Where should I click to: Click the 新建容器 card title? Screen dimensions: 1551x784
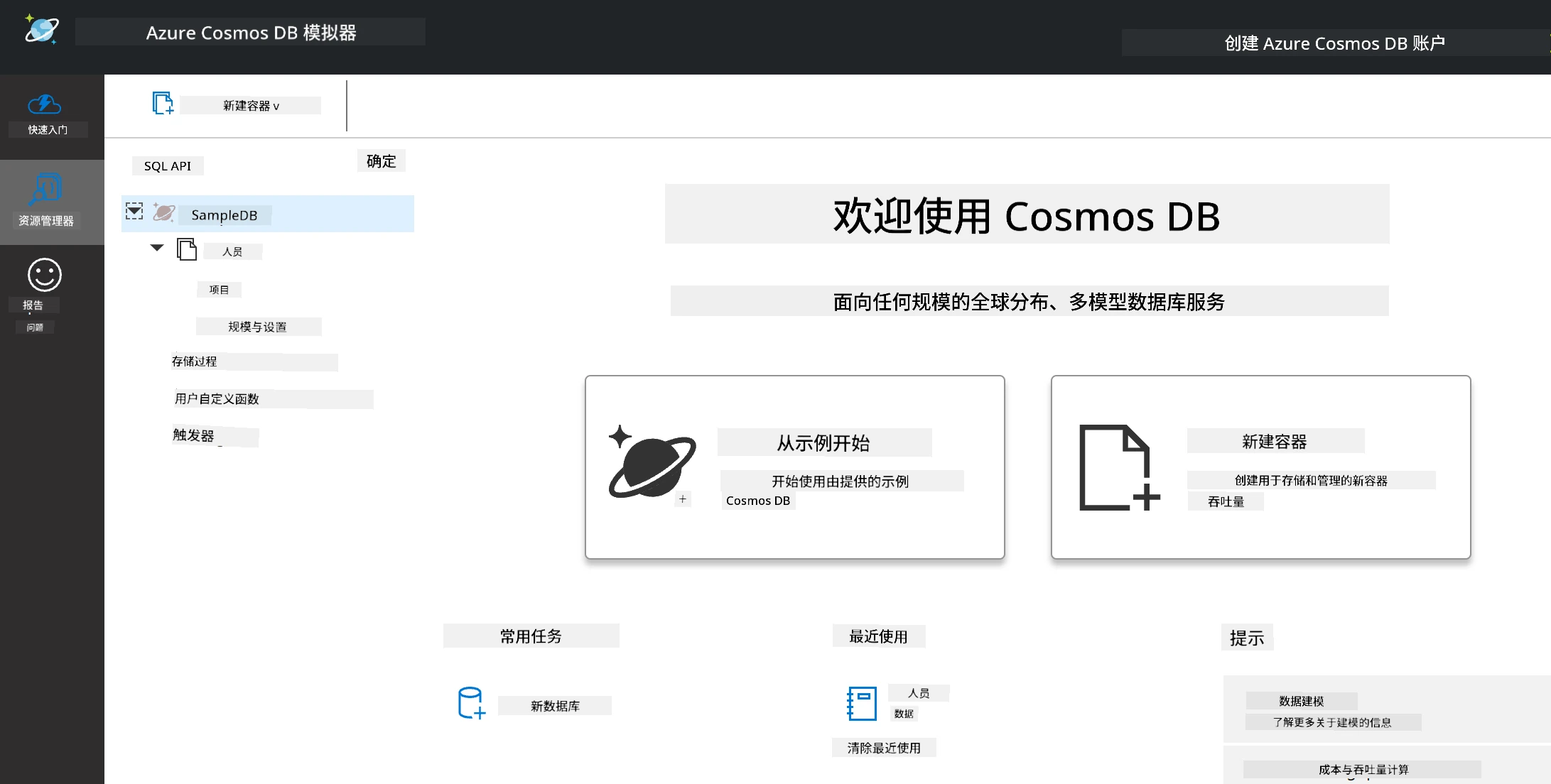tap(1275, 441)
